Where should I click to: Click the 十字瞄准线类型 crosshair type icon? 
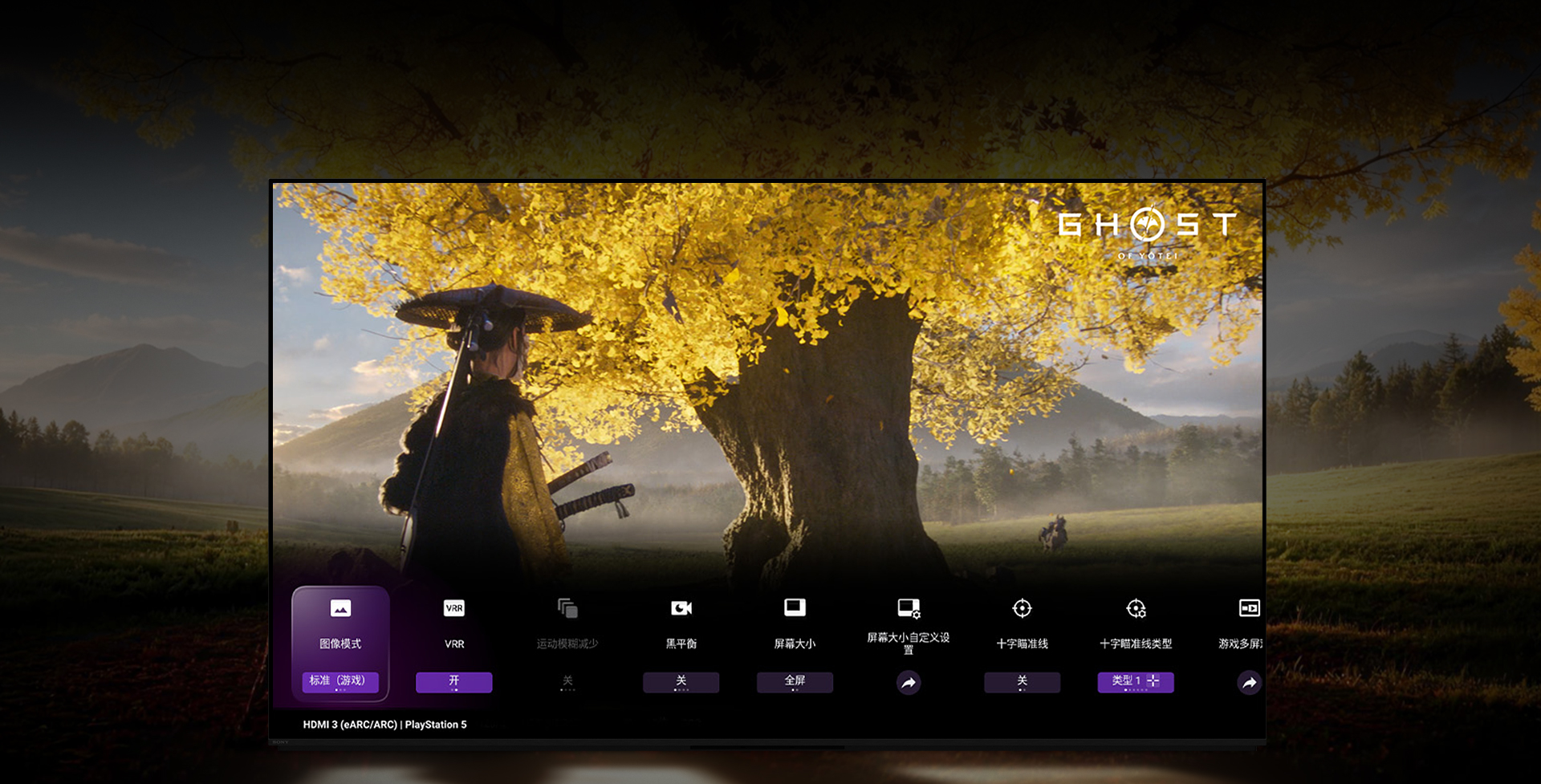tap(1136, 608)
